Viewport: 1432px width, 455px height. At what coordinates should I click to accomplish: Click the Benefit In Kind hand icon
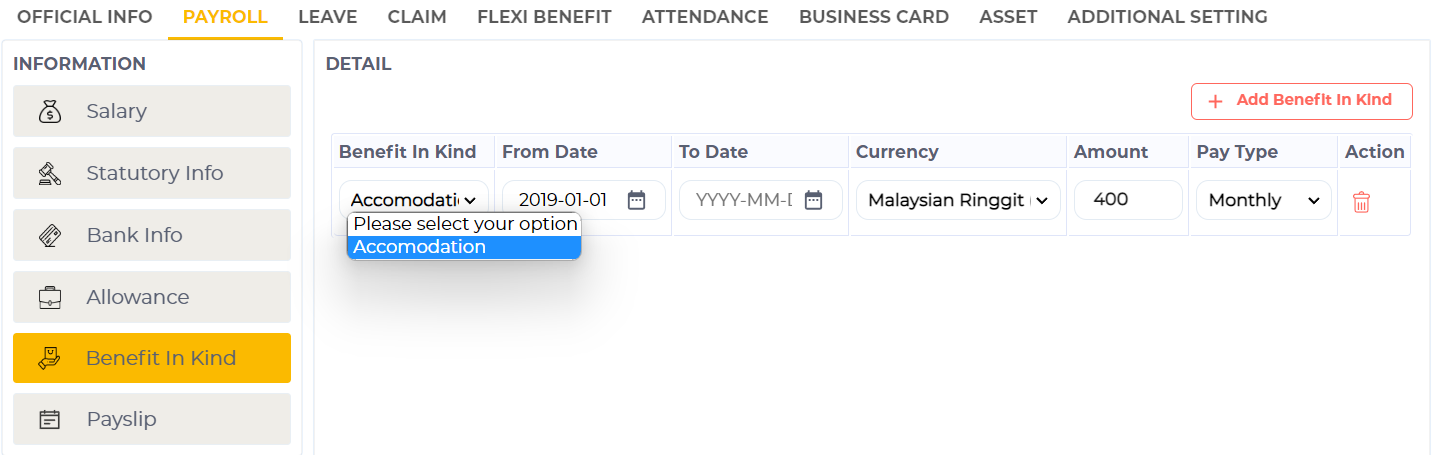(50, 358)
